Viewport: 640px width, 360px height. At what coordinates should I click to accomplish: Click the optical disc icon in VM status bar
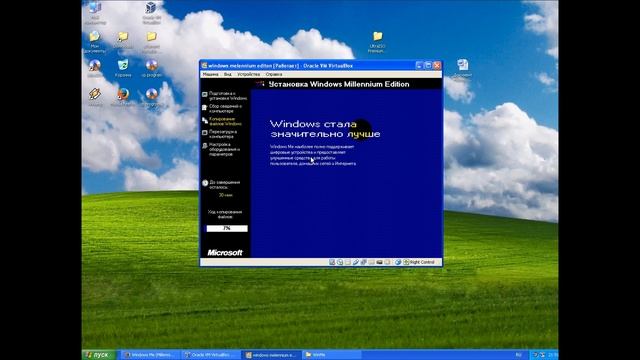pos(340,262)
